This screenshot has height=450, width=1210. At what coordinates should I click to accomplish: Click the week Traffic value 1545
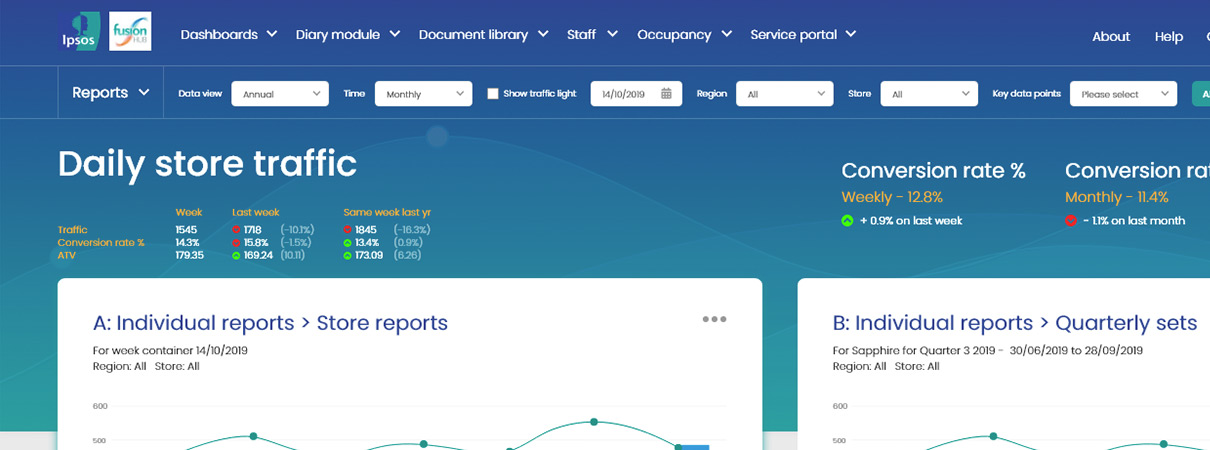(187, 230)
